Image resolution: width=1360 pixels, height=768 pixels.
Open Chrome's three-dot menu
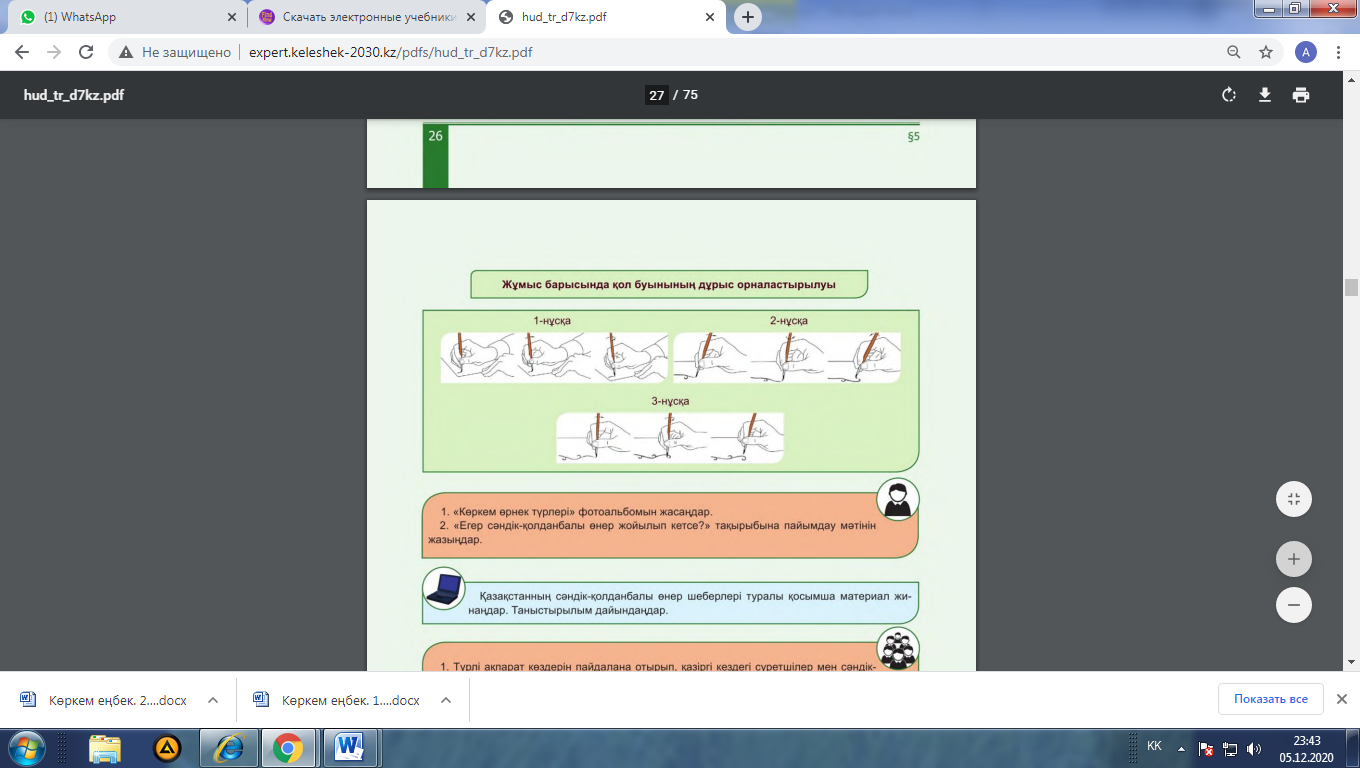(x=1337, y=52)
